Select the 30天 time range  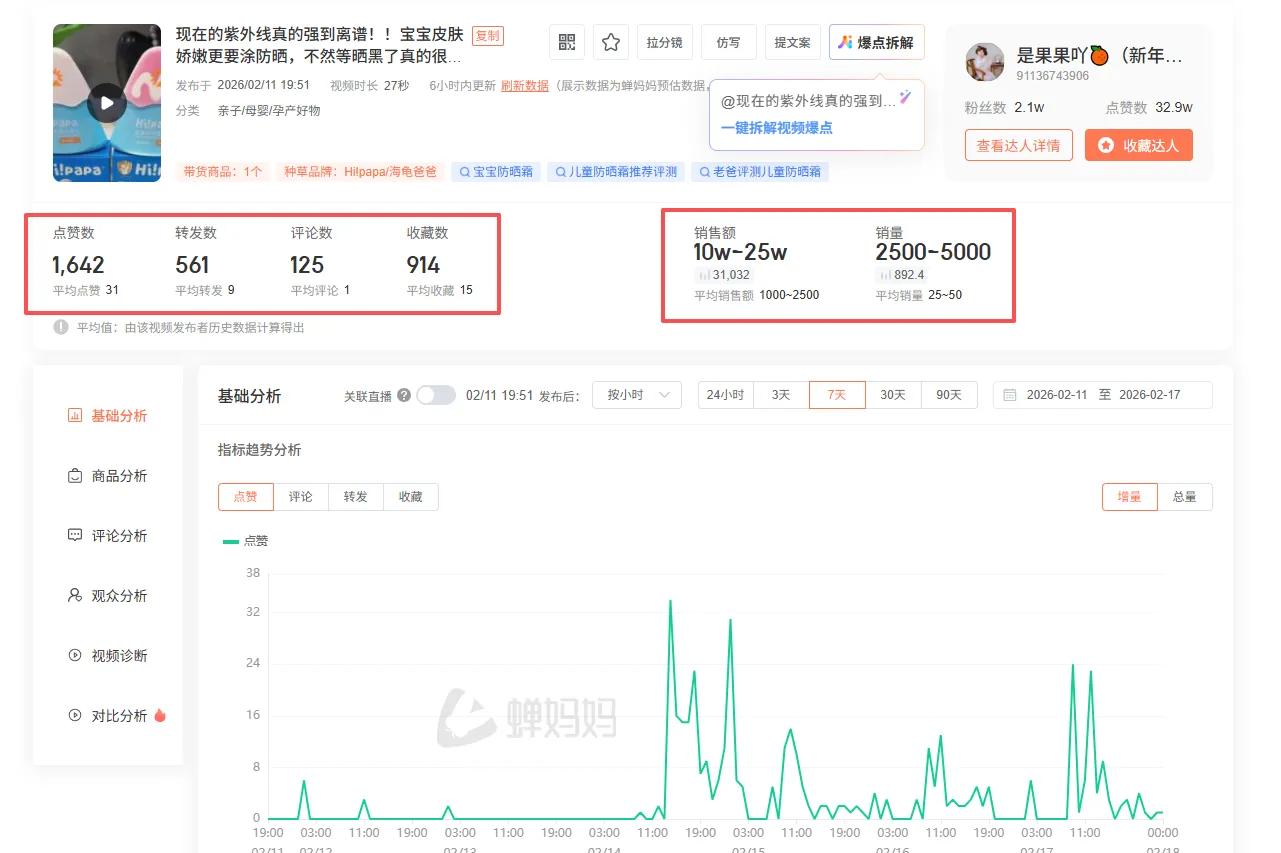click(893, 395)
